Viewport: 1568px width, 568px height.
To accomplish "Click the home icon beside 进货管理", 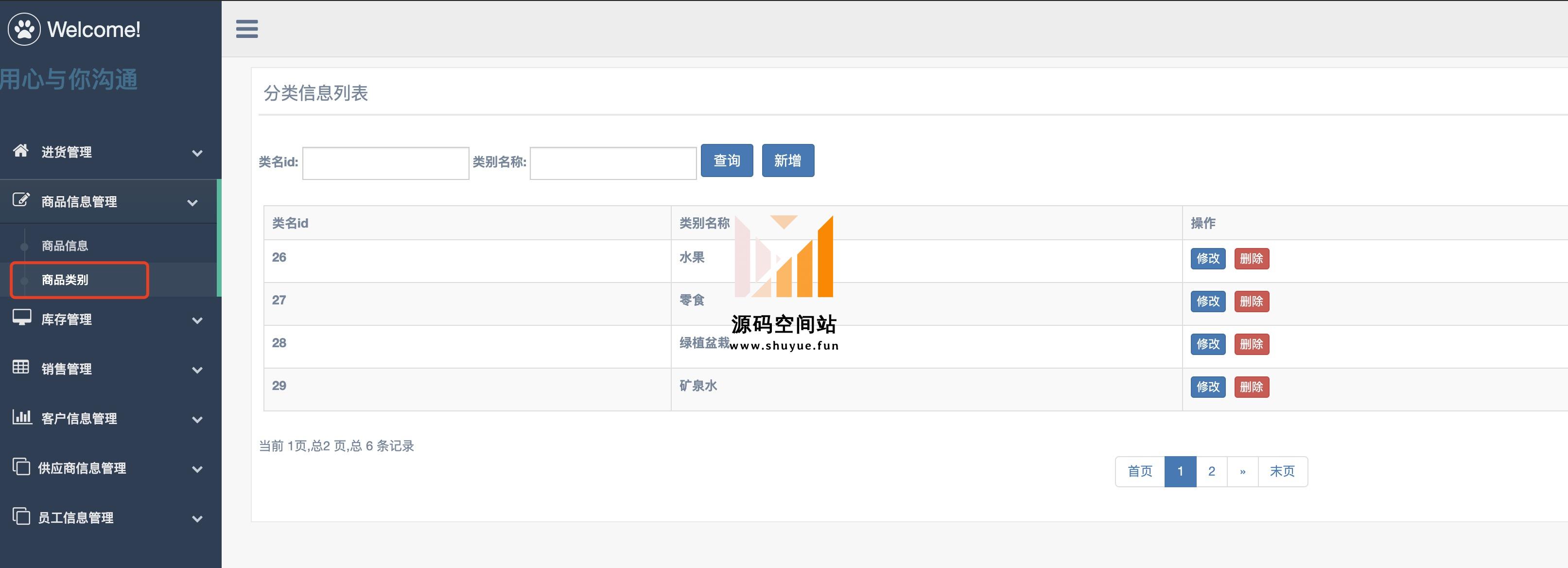I will click(x=21, y=150).
